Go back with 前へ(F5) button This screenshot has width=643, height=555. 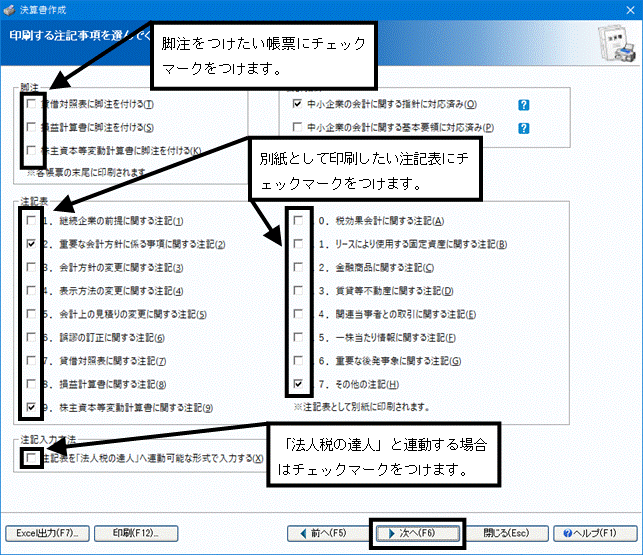[328, 534]
